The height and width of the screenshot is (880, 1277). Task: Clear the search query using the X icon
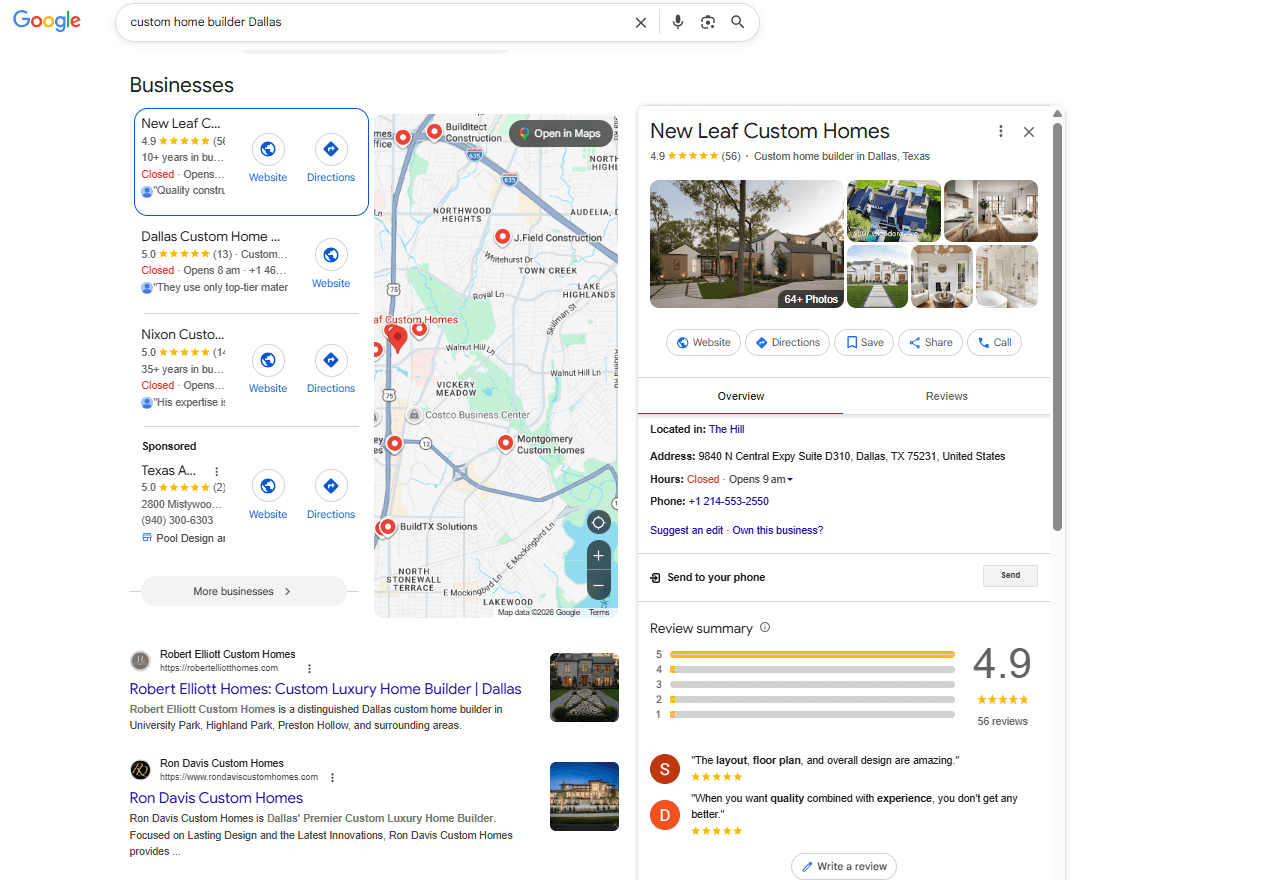pos(641,21)
